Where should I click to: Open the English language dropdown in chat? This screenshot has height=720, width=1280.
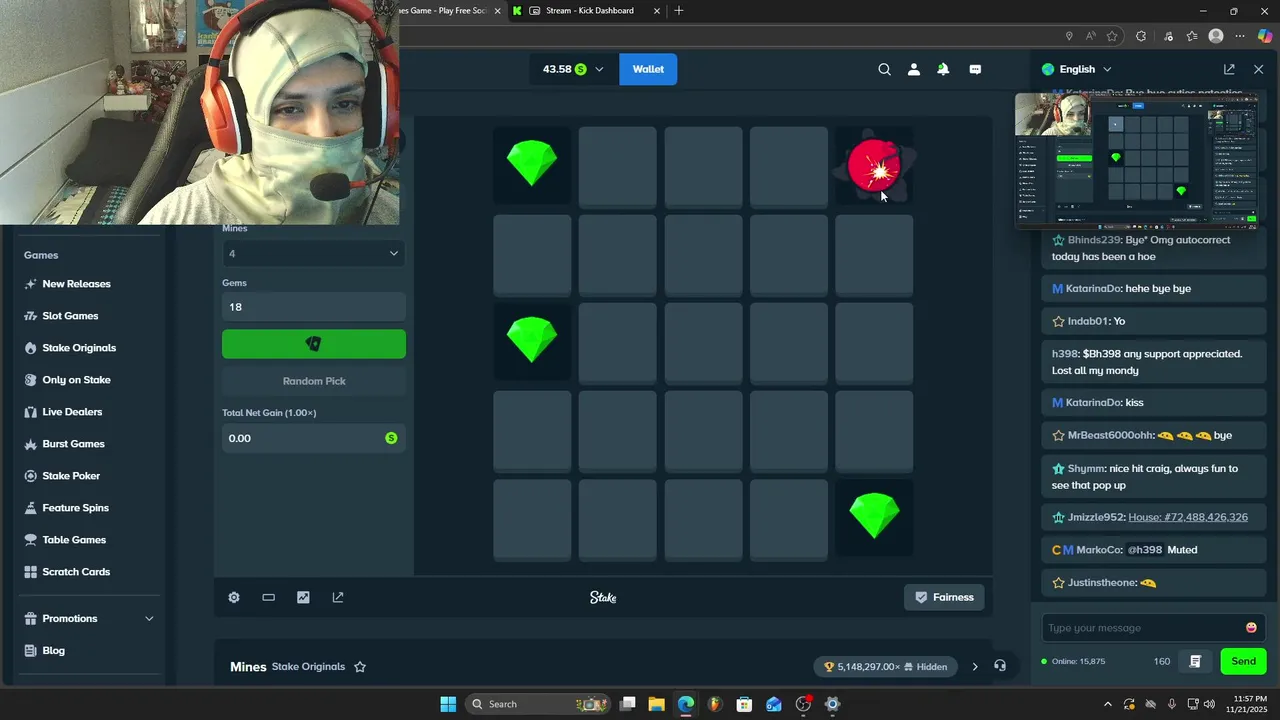tap(1076, 69)
